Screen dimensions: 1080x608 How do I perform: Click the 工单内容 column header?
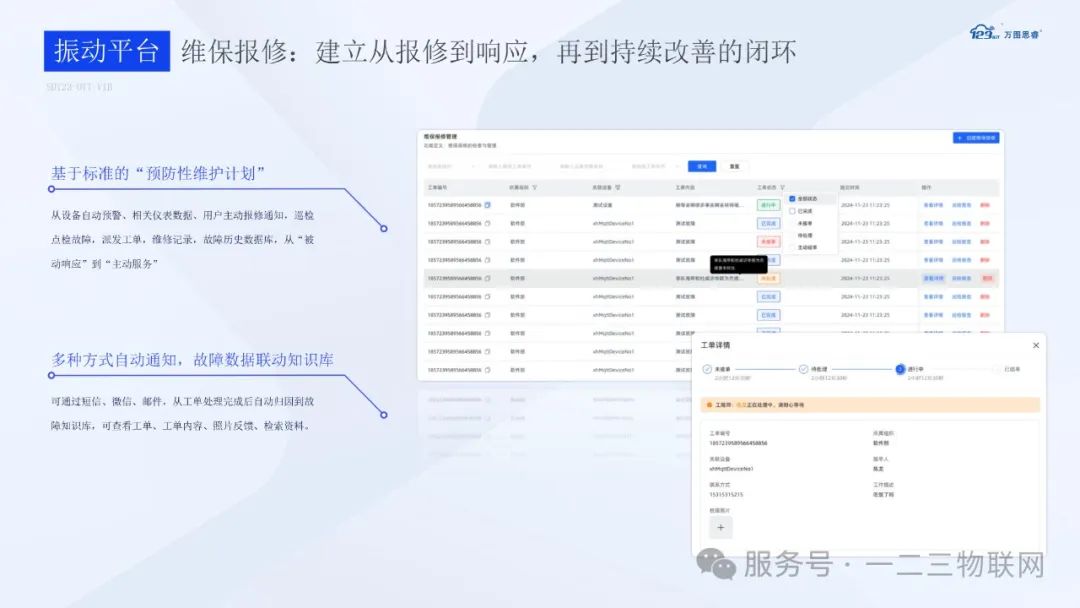[685, 187]
